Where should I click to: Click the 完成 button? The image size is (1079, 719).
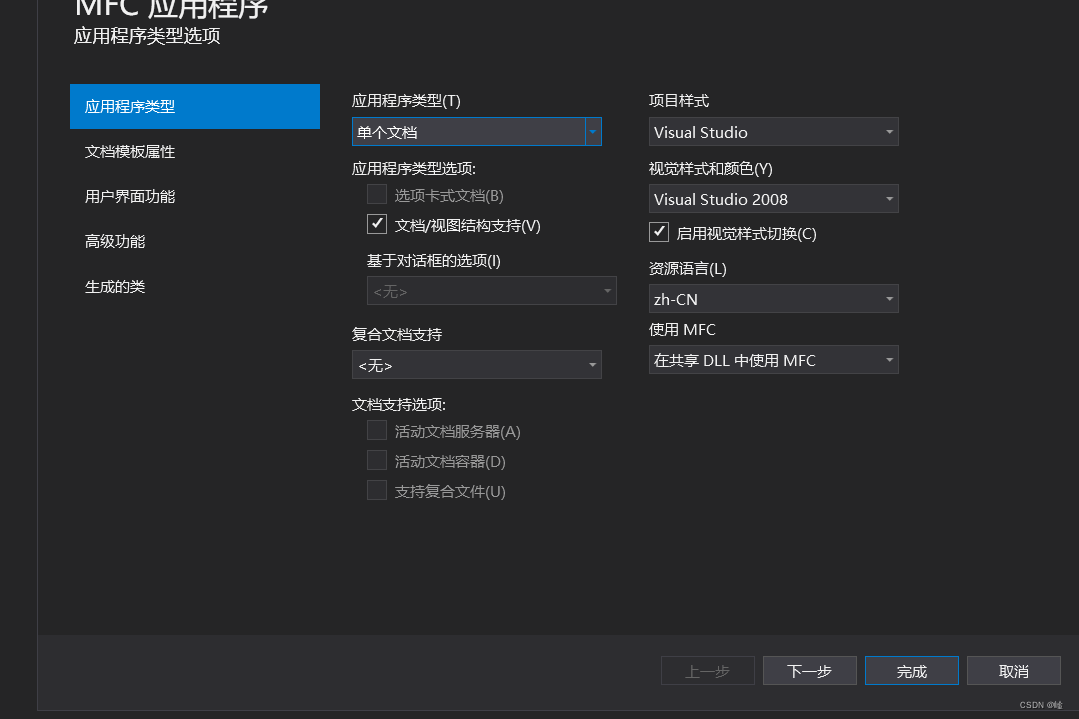(x=911, y=670)
